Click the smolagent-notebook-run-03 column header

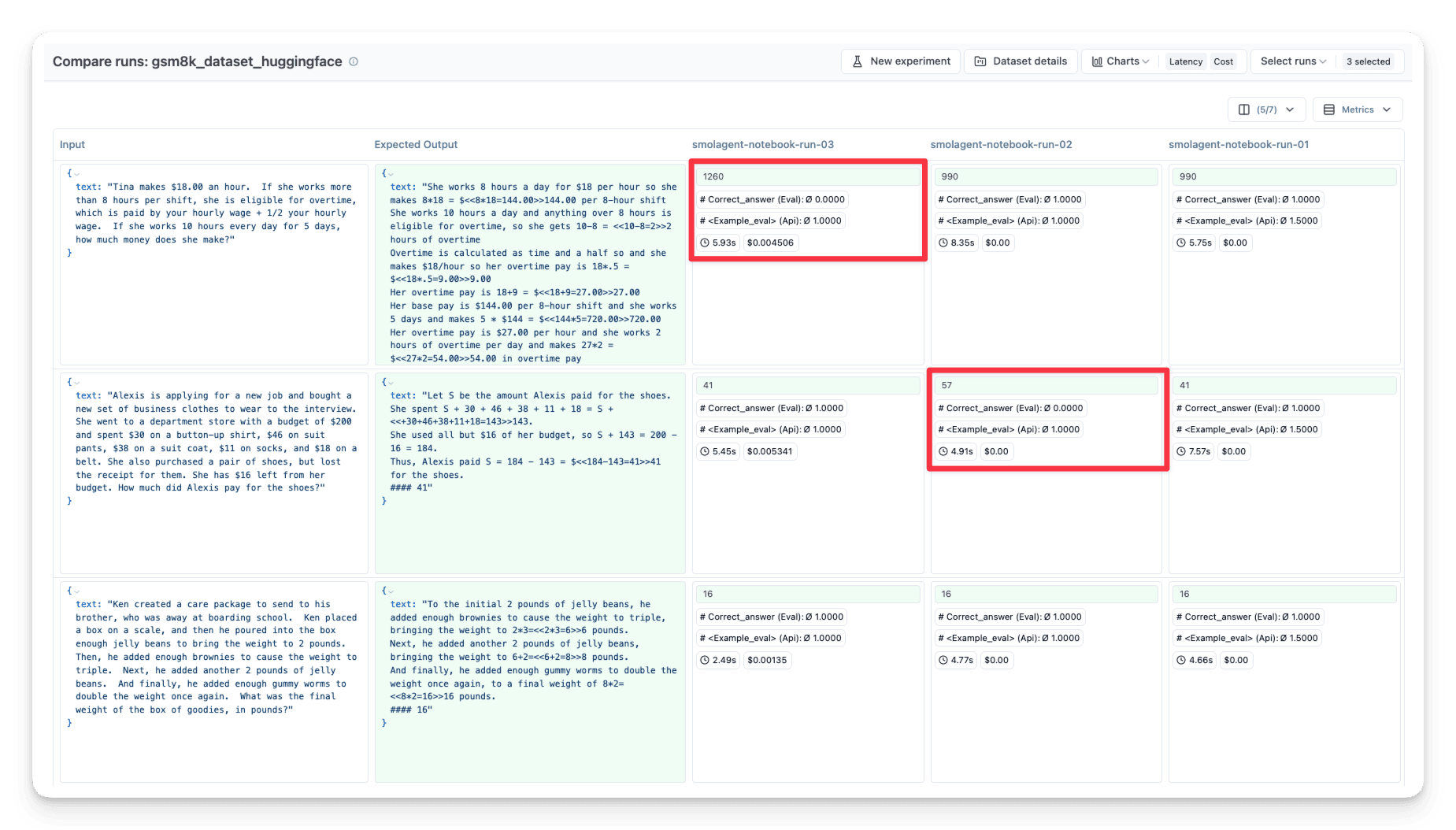tap(762, 144)
